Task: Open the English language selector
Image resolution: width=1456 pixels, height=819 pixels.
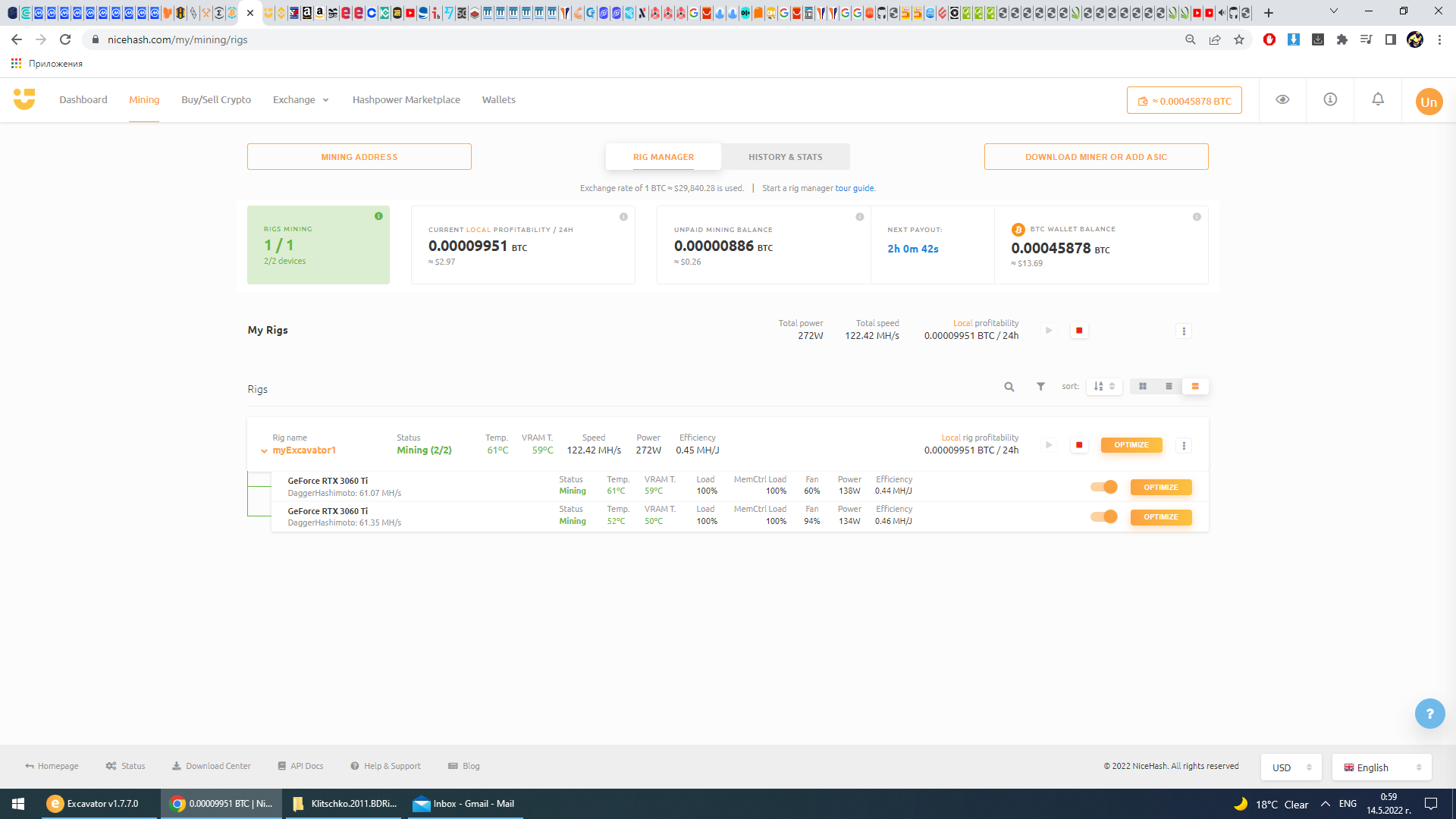Action: pyautogui.click(x=1381, y=767)
